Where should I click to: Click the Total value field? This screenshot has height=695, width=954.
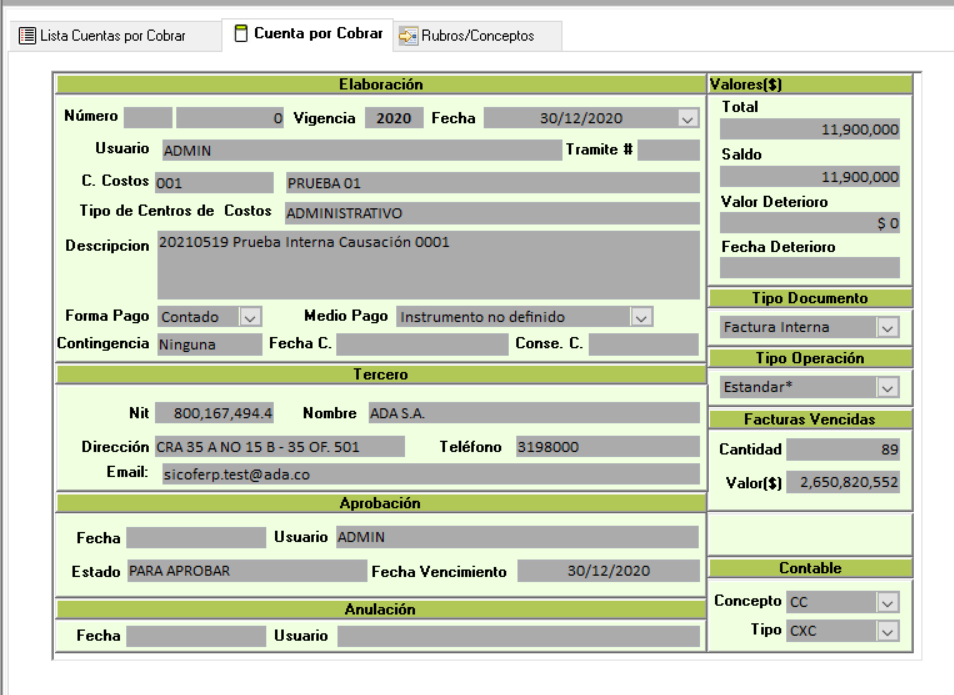pos(809,129)
